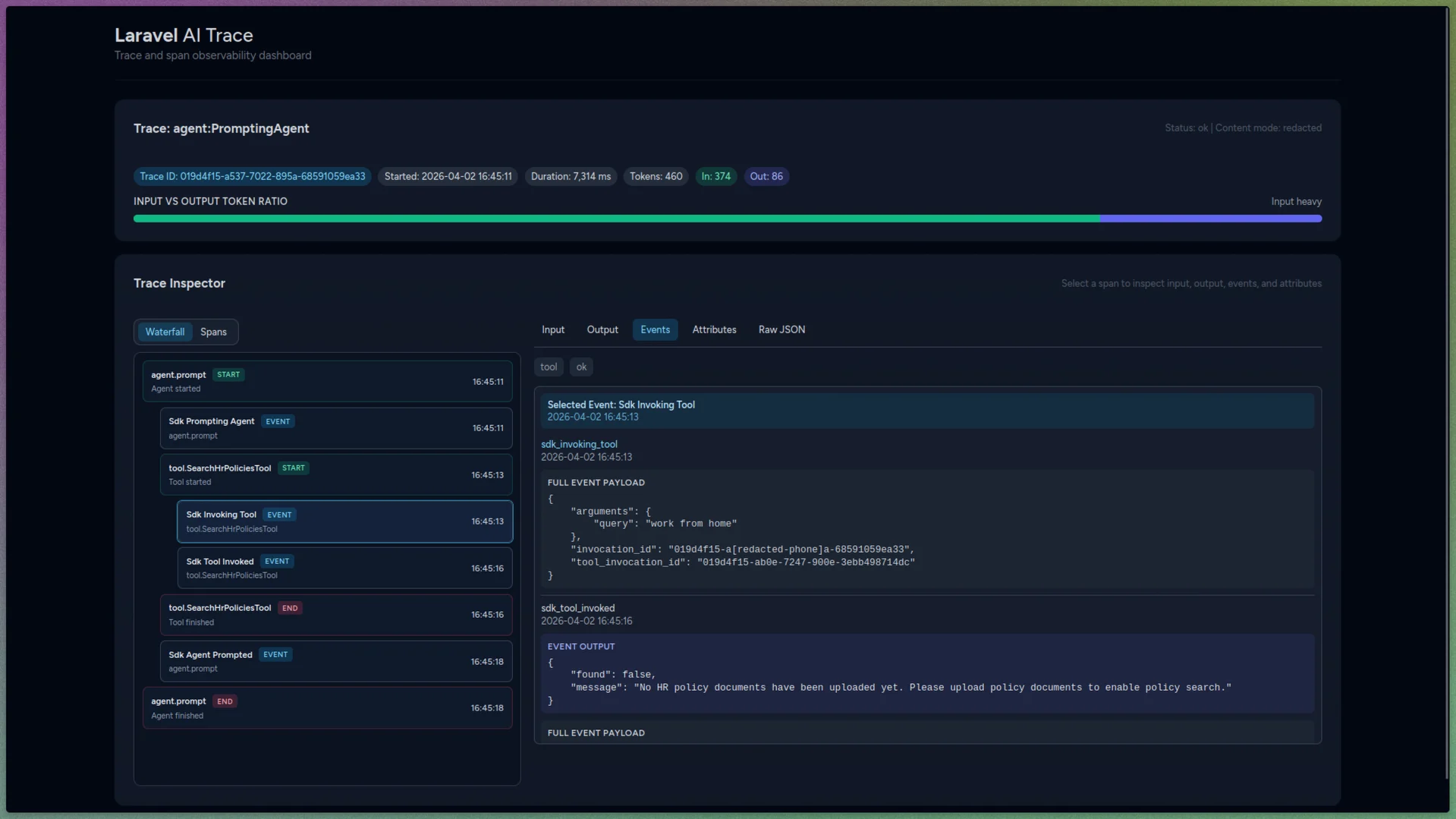
Task: Click the first FULL EVENT PAYLOAD heading
Action: [x=596, y=483]
